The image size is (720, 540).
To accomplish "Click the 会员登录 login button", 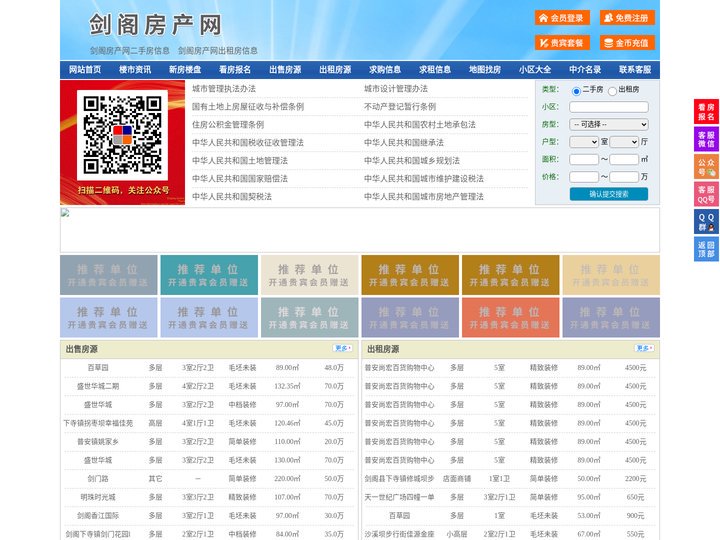I will (562, 18).
